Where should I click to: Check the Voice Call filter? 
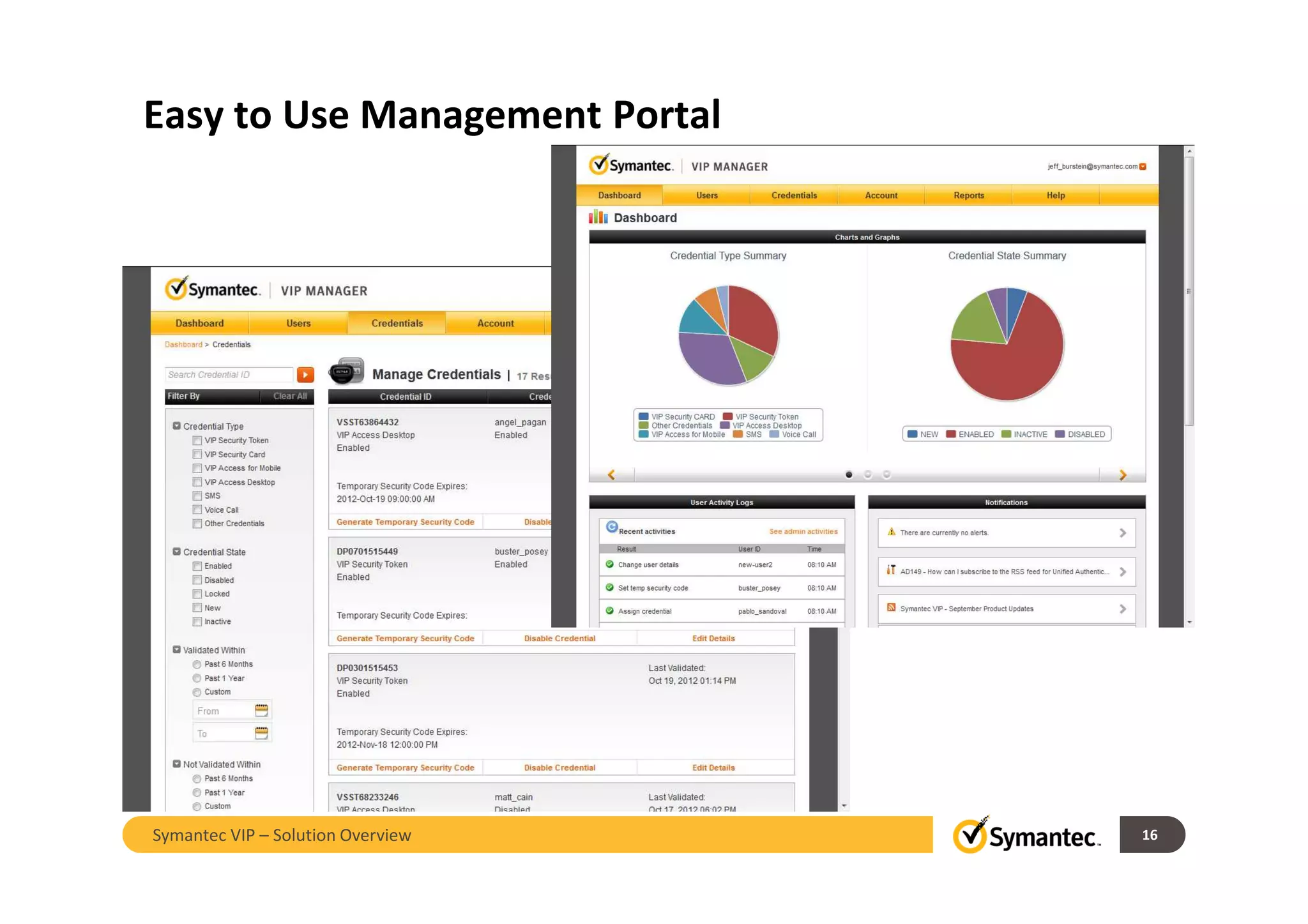click(x=197, y=510)
